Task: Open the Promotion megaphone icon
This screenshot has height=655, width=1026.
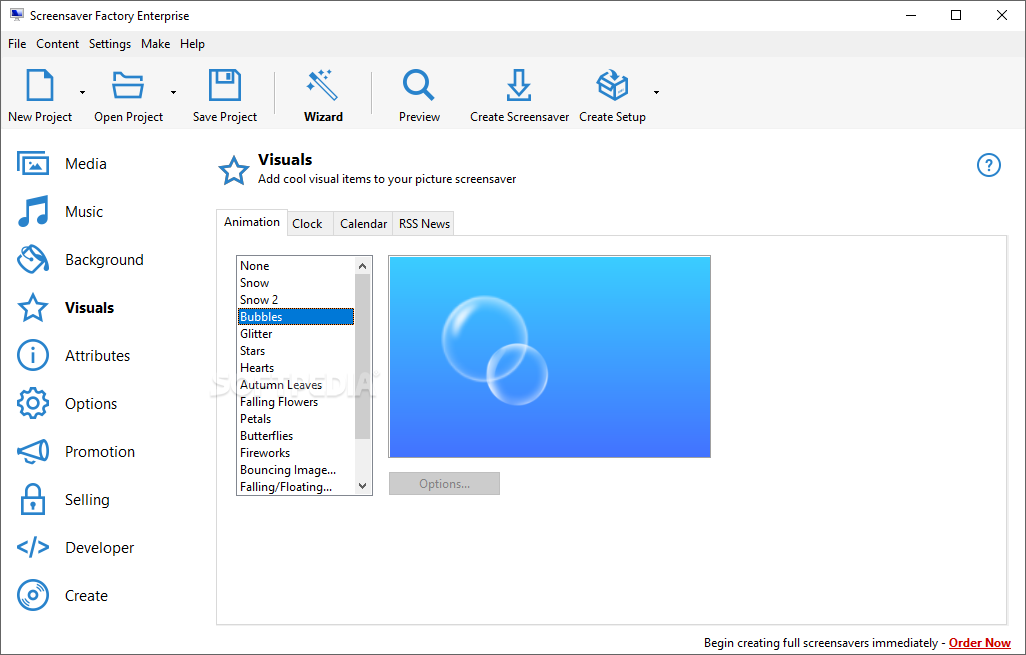Action: pos(33,451)
